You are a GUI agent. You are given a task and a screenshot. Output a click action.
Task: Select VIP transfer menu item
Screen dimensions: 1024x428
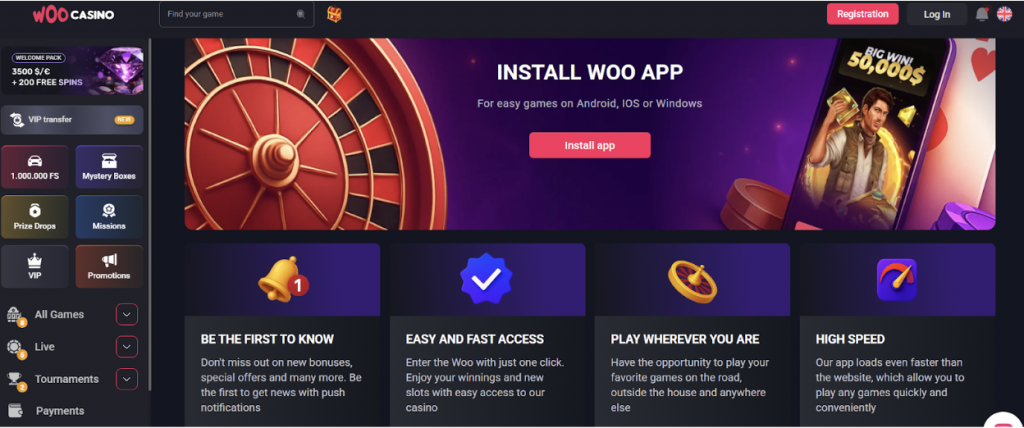(x=72, y=120)
